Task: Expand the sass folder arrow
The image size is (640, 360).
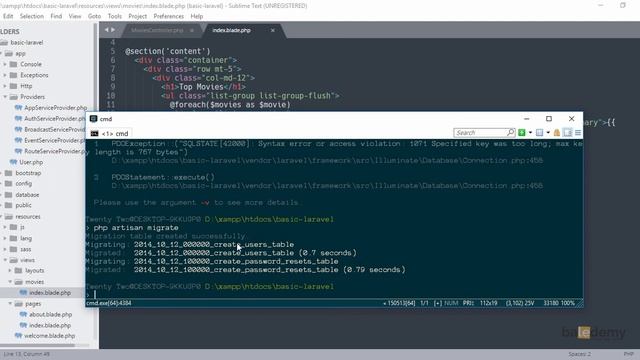Action: click(x=5, y=249)
